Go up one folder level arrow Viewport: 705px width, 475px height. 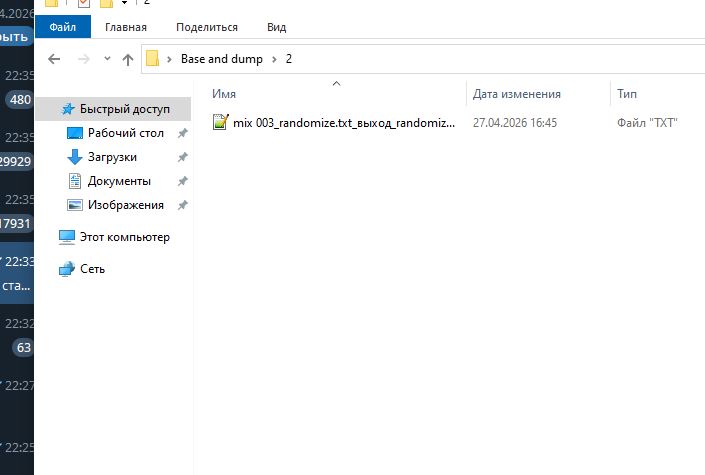point(128,59)
